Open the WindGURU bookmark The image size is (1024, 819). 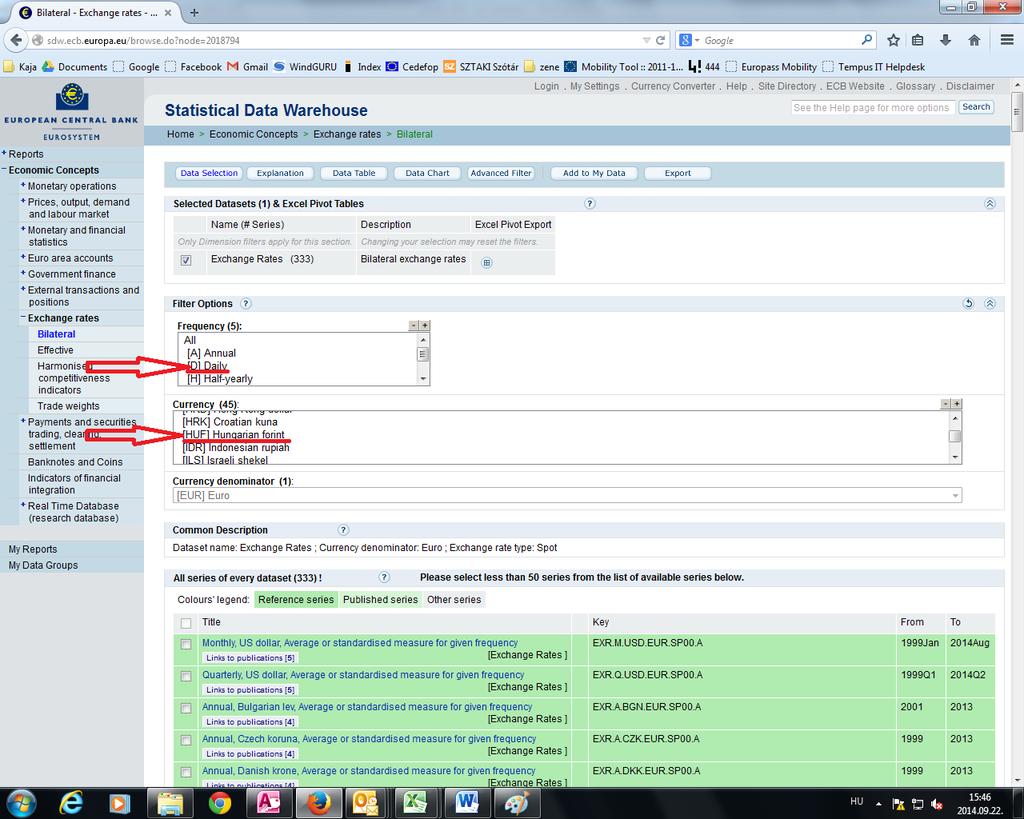click(x=305, y=67)
